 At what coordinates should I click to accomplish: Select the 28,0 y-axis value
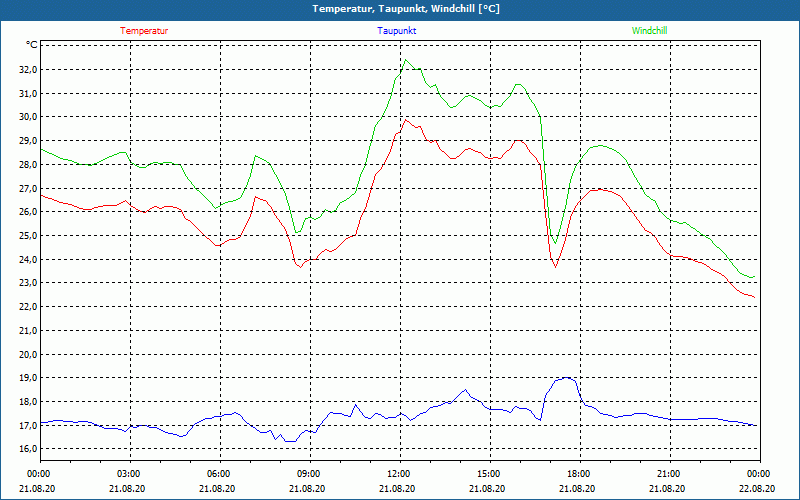coord(29,164)
